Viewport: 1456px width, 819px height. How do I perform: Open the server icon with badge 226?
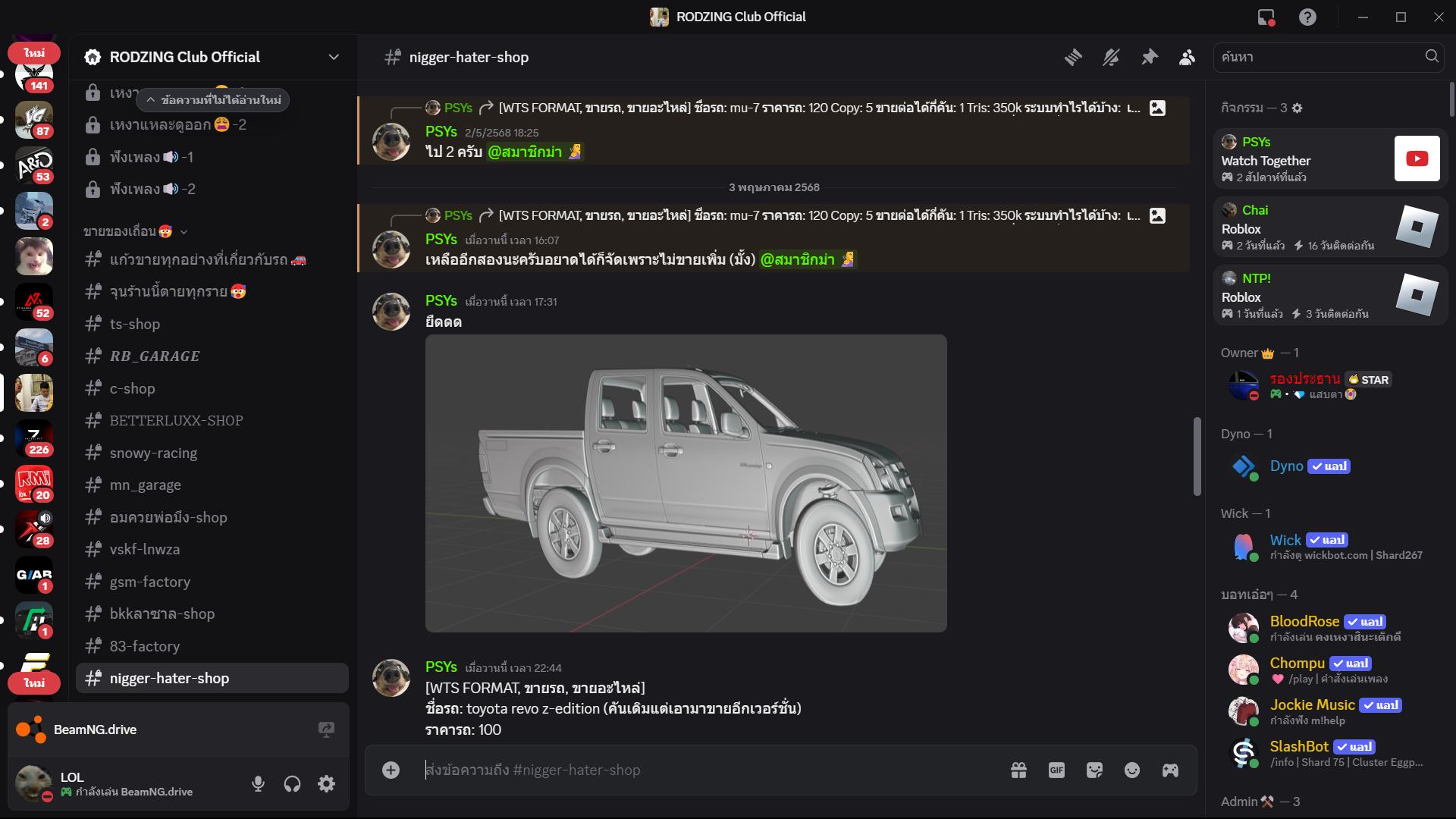coord(34,438)
